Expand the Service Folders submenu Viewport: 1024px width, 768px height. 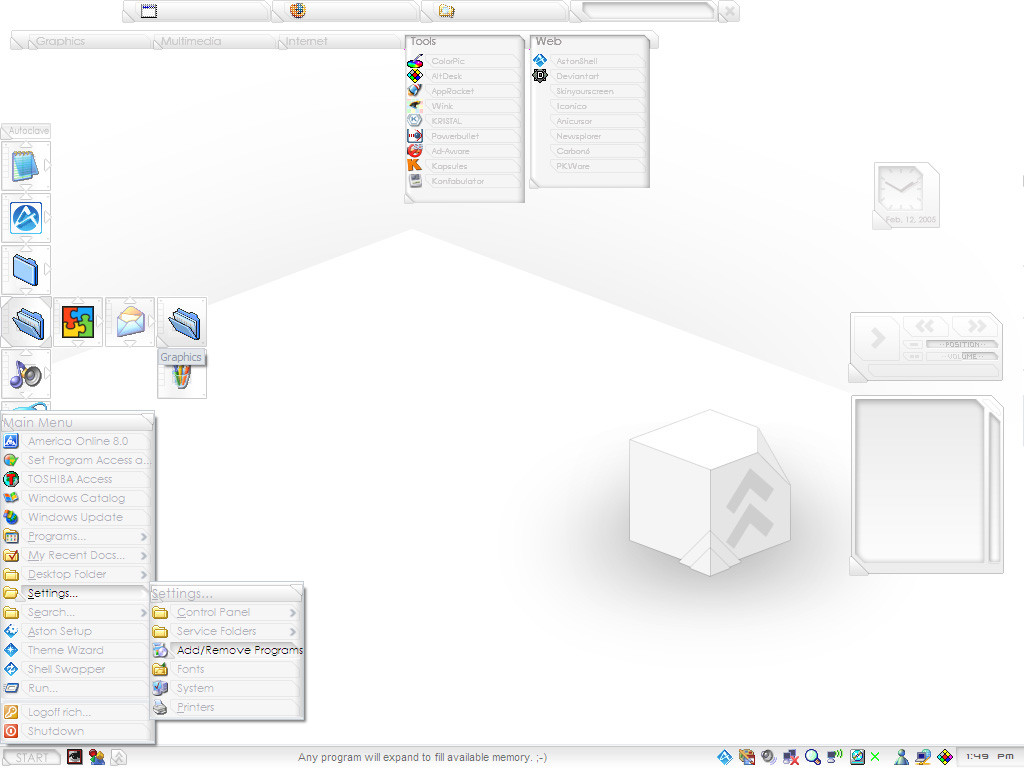(292, 632)
